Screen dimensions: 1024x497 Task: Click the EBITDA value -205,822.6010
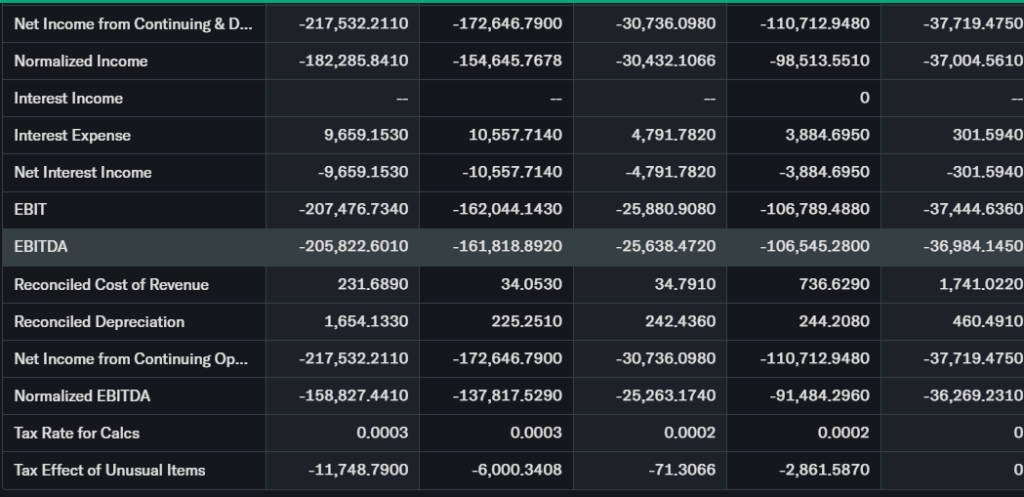click(354, 247)
